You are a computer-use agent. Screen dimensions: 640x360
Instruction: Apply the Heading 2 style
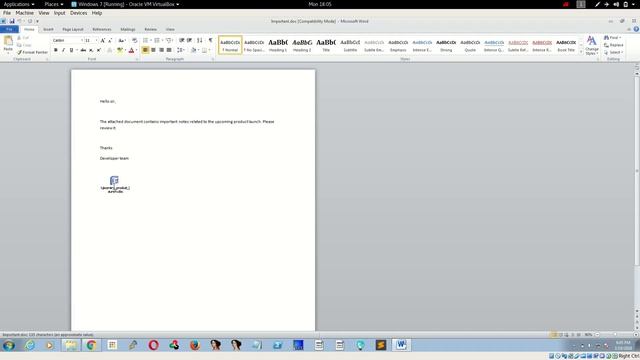pos(302,45)
